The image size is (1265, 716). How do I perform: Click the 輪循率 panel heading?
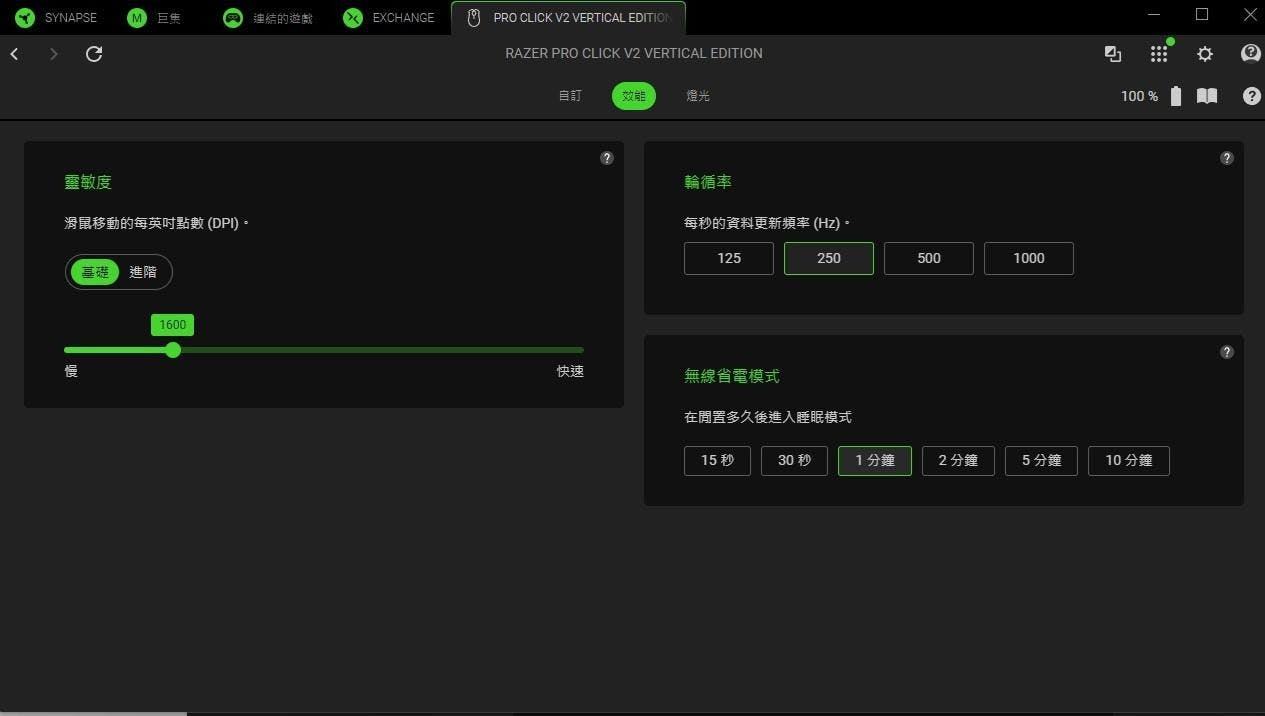pos(708,182)
